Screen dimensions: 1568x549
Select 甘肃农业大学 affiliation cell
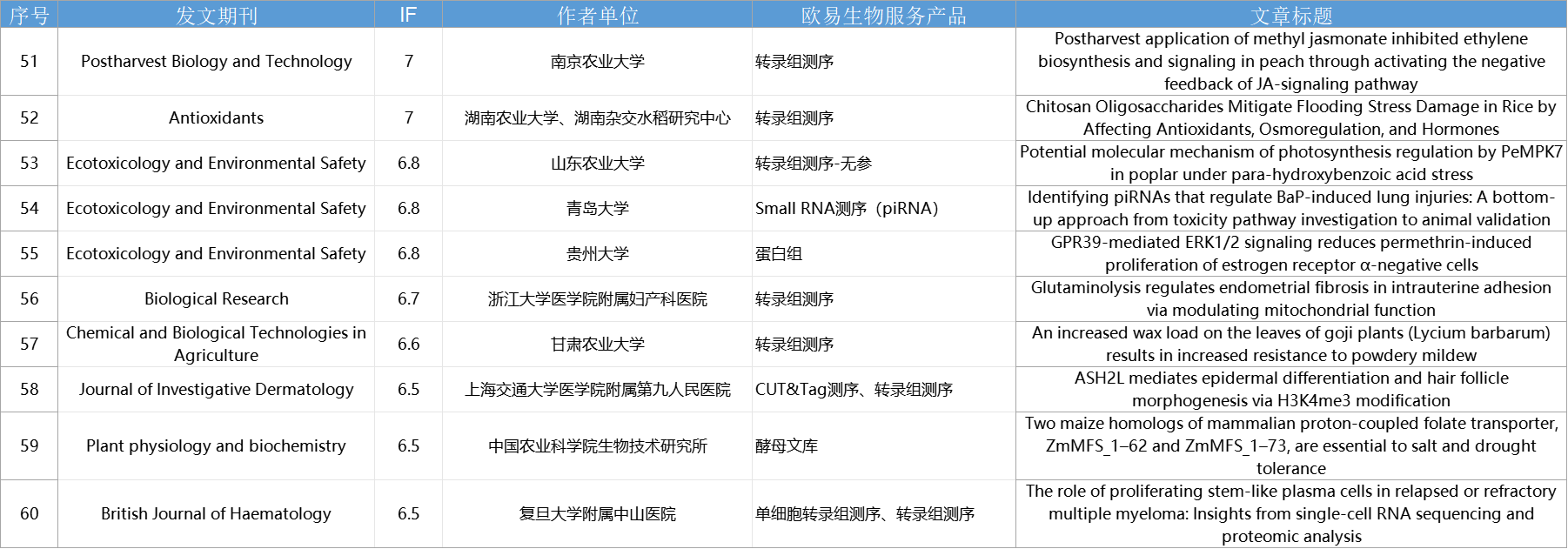pyautogui.click(x=597, y=345)
